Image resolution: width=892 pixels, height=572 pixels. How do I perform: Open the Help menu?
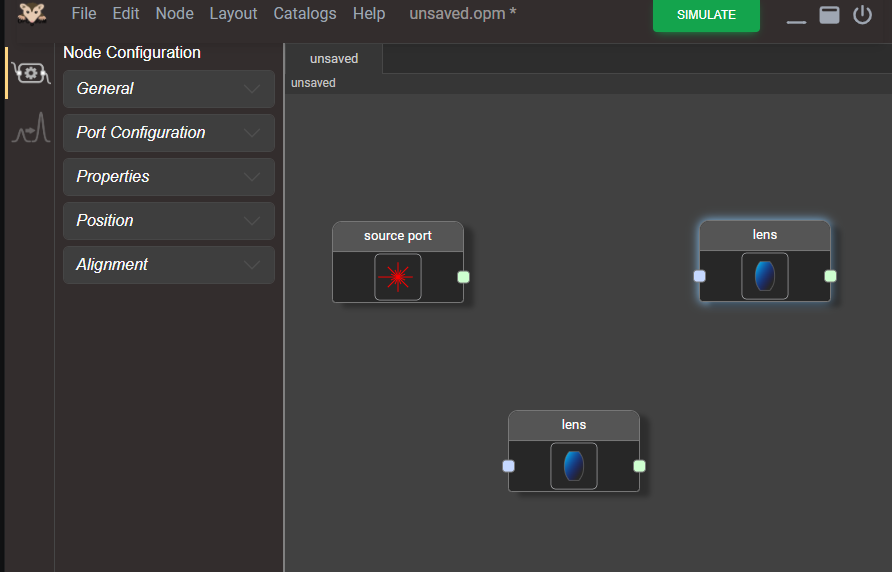click(369, 14)
